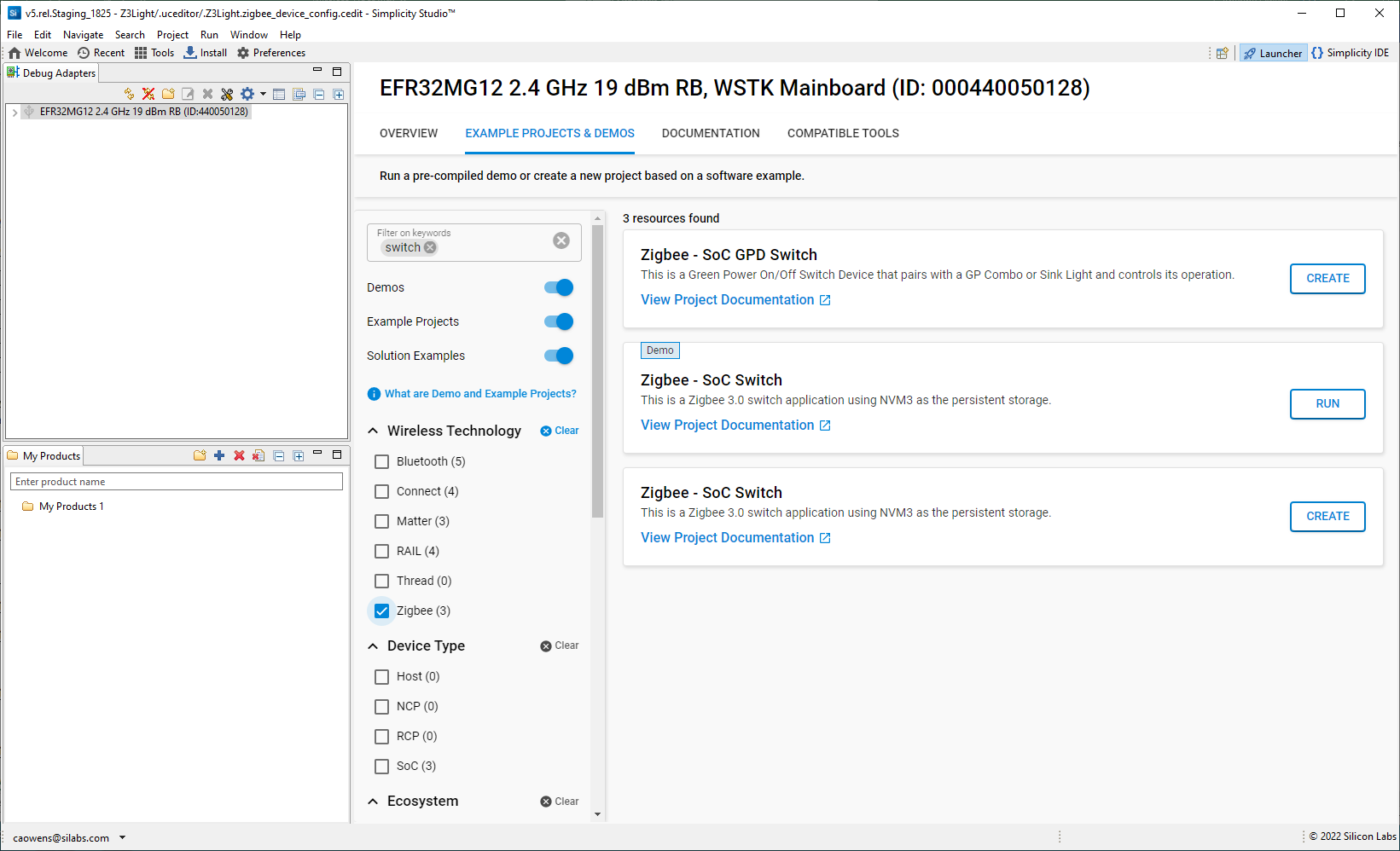Viewport: 1400px width, 851px height.
Task: Run the Zigbee SoC Switch demo
Action: point(1327,404)
